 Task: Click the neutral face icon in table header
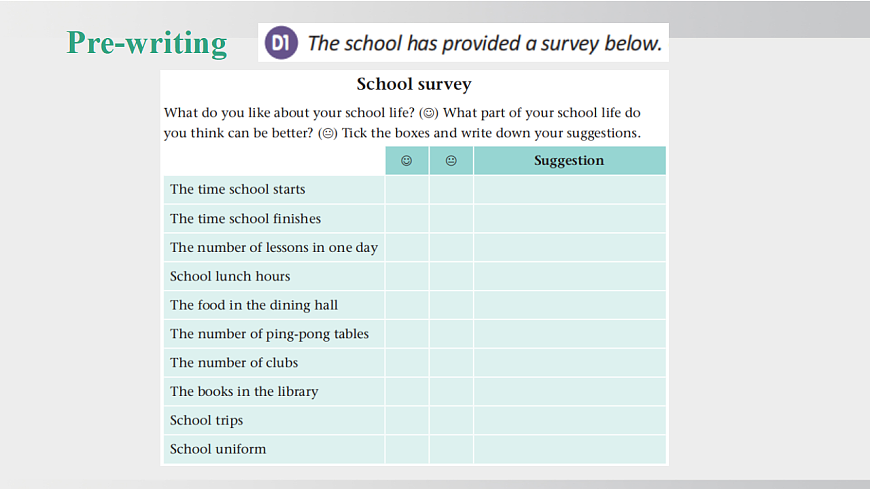pyautogui.click(x=451, y=160)
